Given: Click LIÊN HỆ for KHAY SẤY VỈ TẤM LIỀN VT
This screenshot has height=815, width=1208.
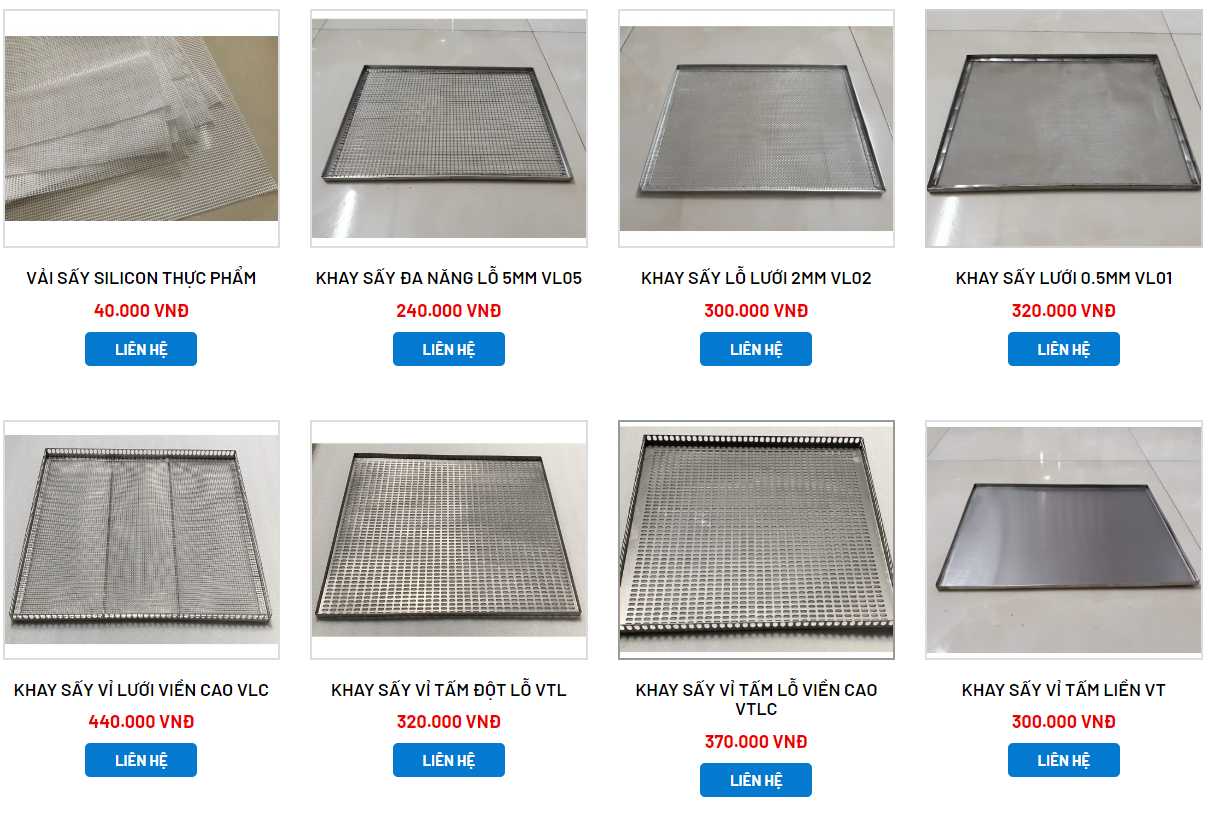Looking at the screenshot, I should click(1064, 760).
